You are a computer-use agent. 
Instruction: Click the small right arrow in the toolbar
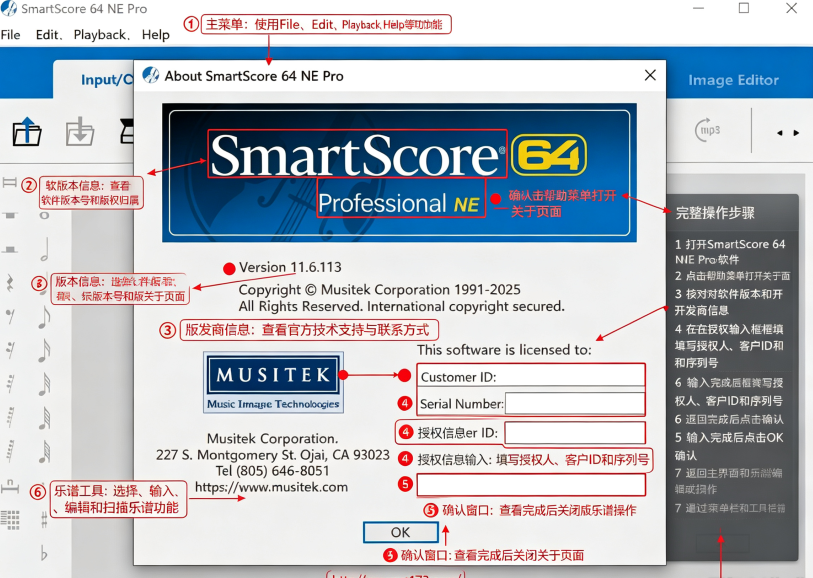click(796, 133)
